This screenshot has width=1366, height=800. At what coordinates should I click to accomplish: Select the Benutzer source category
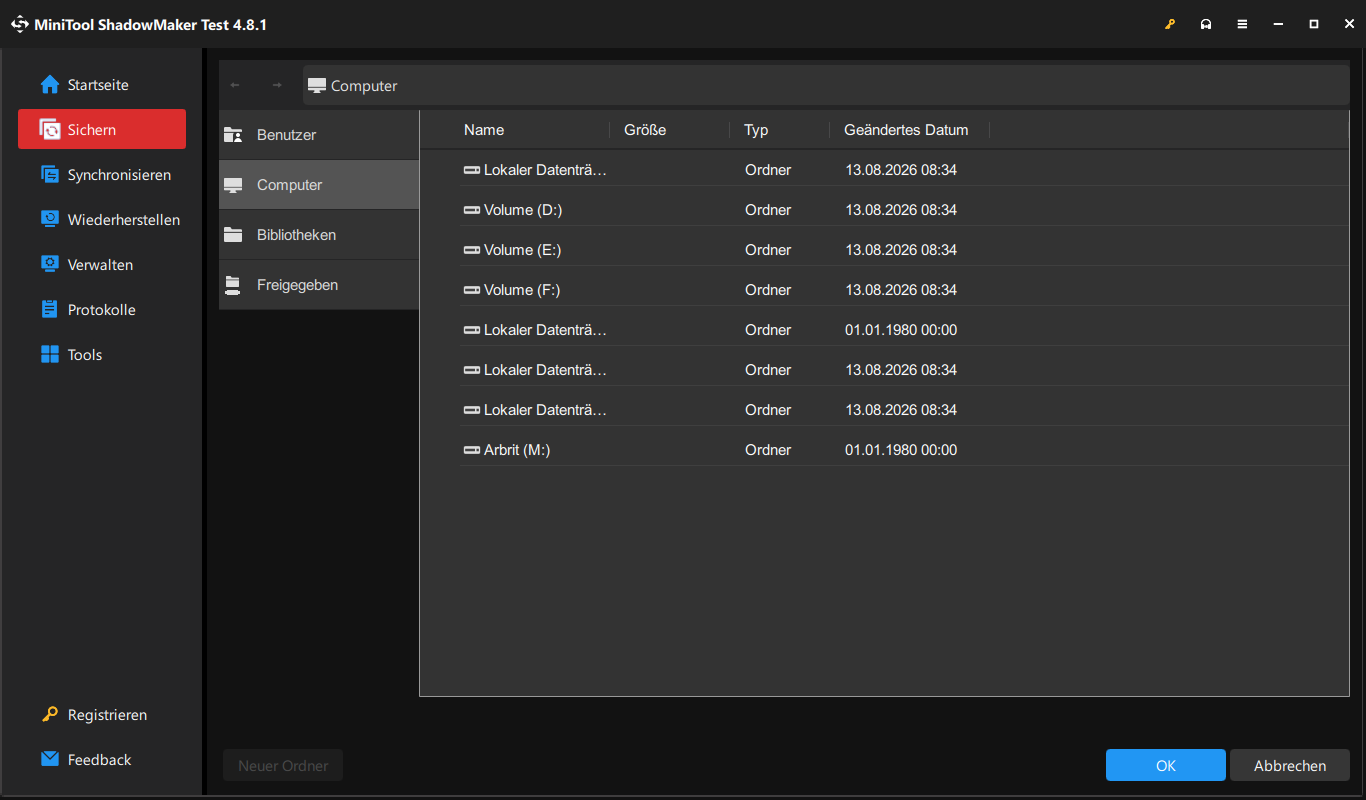point(319,135)
